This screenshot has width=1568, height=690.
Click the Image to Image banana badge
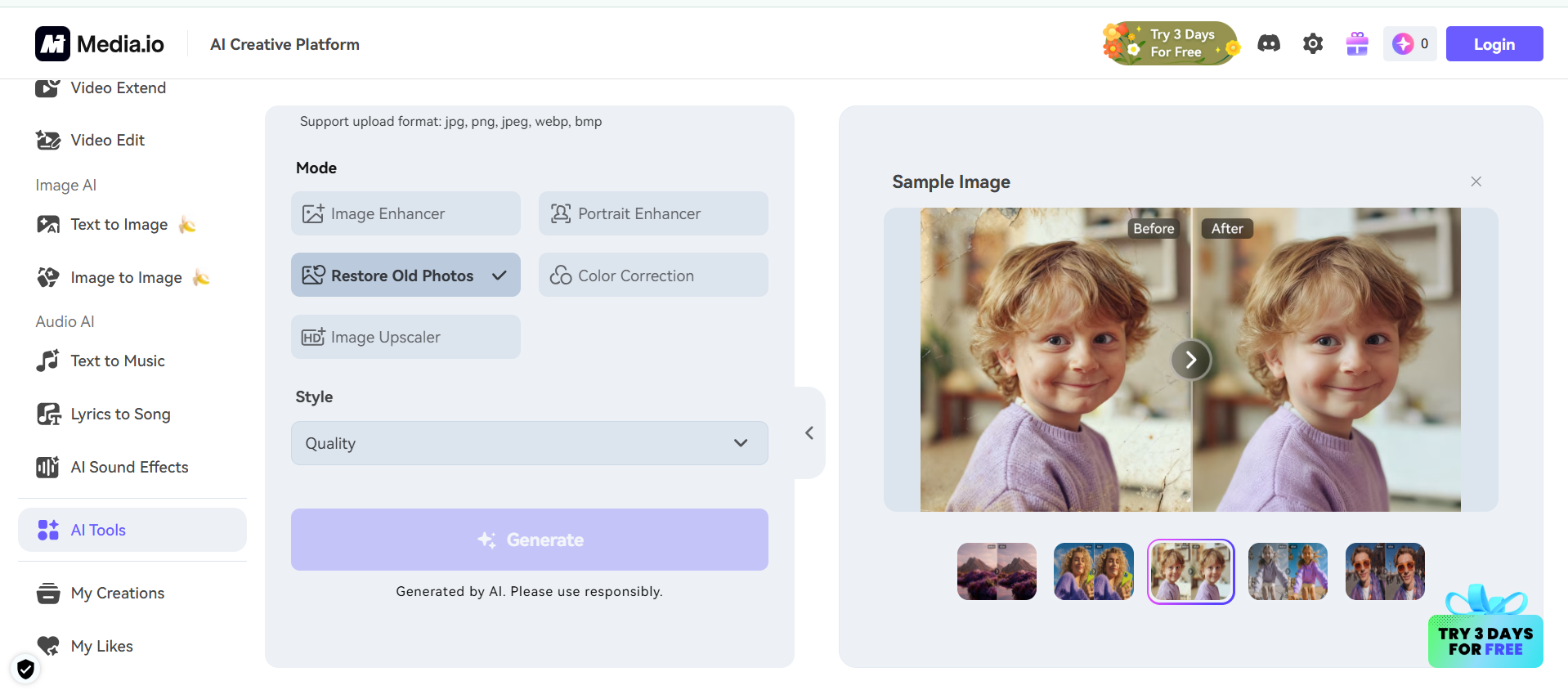pos(201,278)
